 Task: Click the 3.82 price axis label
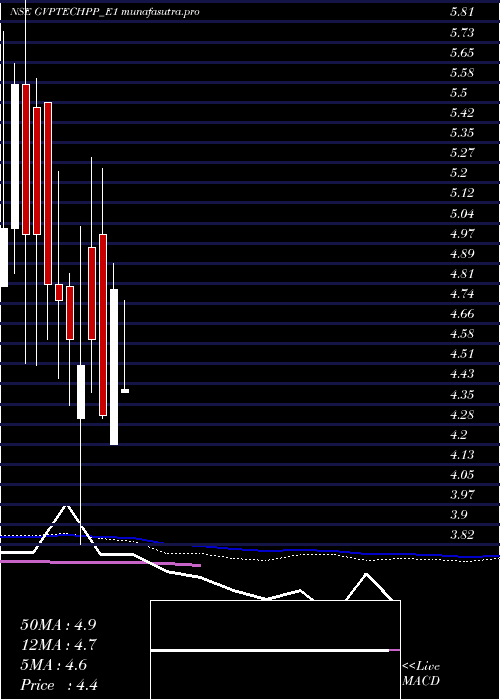(462, 535)
